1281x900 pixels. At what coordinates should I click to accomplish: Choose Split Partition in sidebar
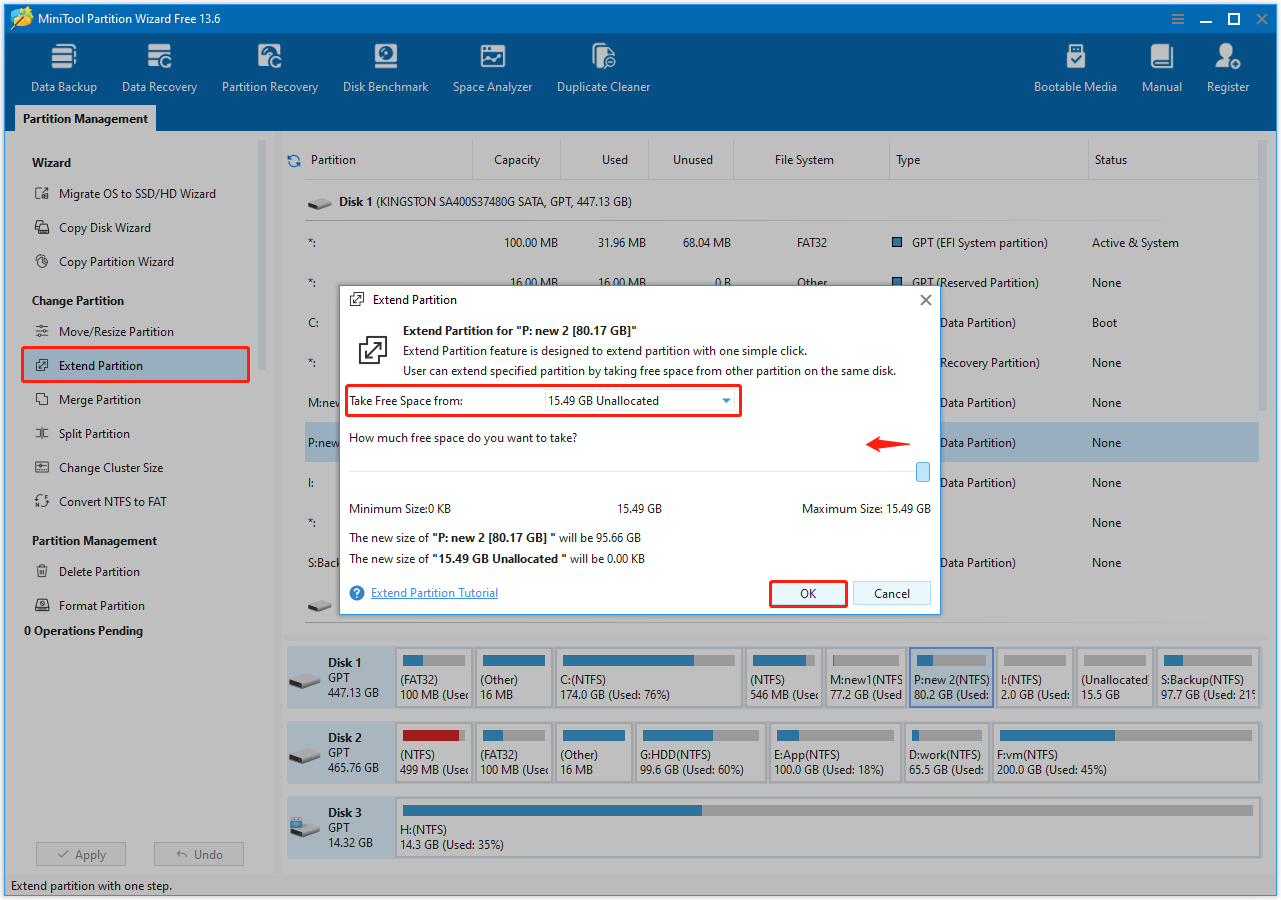(83, 434)
